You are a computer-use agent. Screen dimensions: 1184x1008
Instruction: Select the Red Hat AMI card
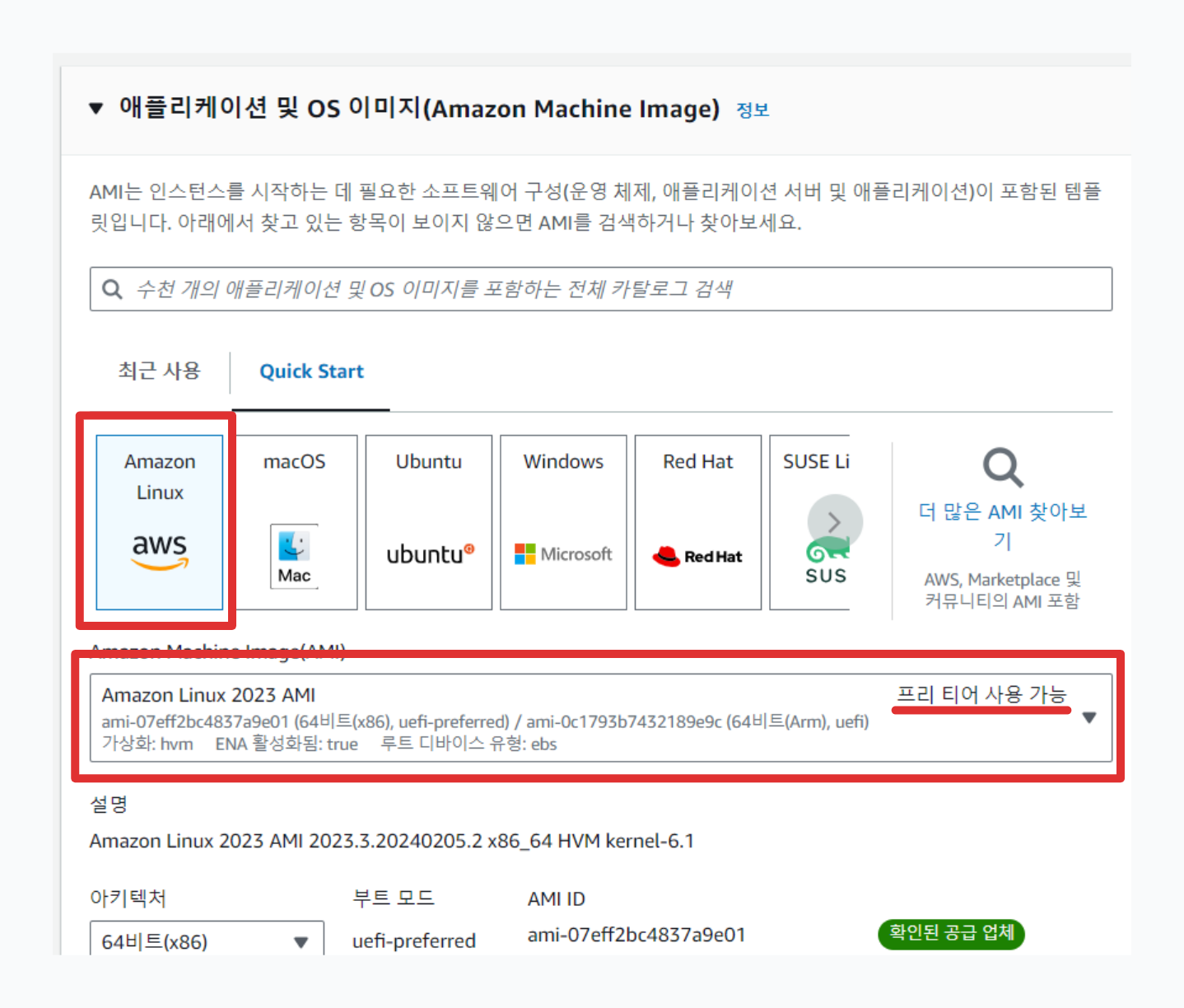point(698,522)
